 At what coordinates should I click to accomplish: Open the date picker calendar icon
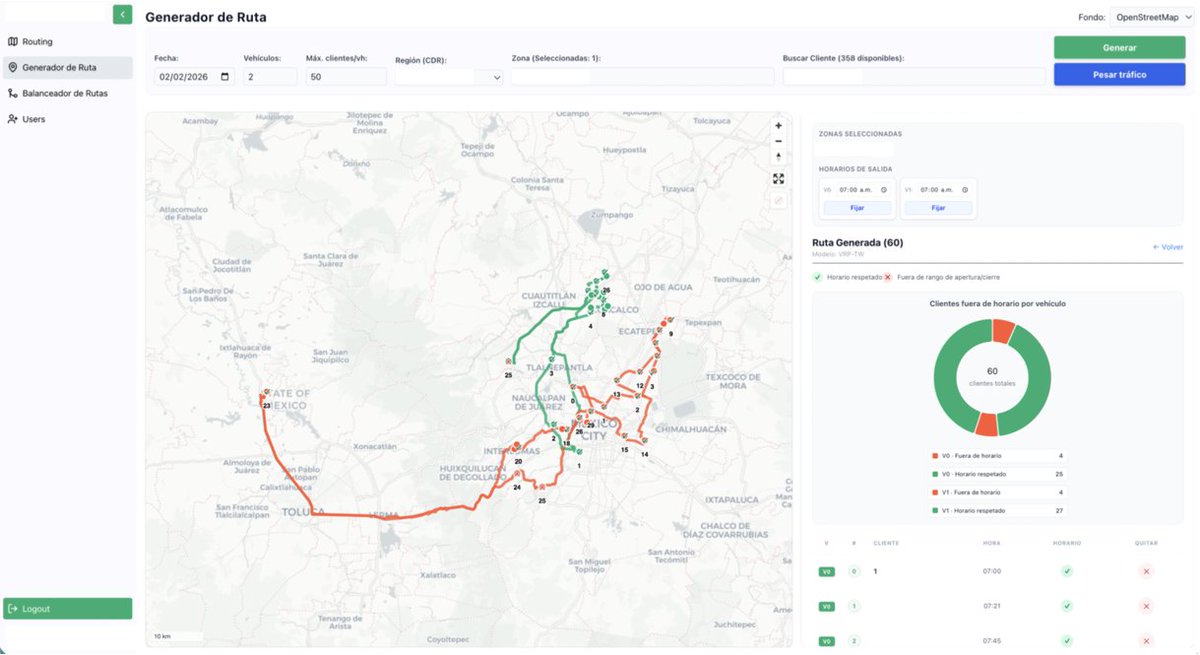[224, 77]
